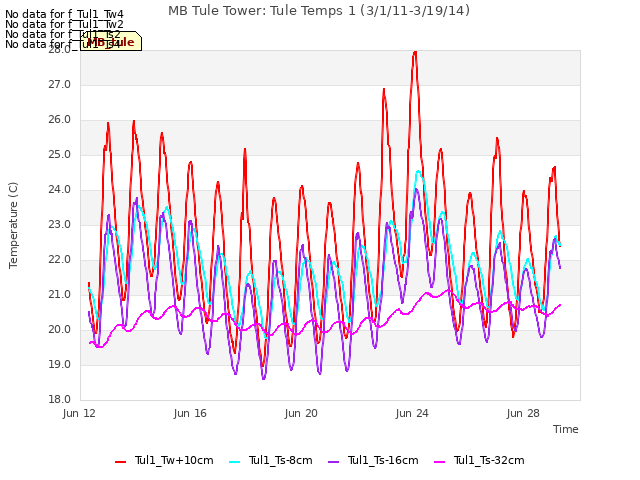
Task: Click the 27.0 y-axis tick label
Action: click(60, 84)
